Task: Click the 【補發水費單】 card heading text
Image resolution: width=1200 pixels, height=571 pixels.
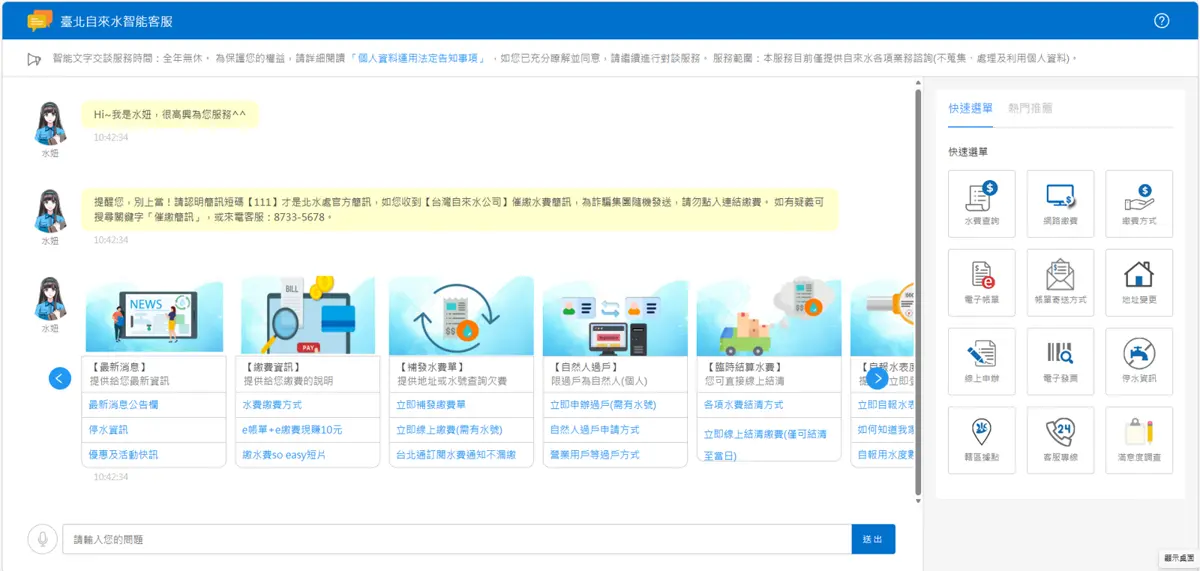Action: (432, 367)
